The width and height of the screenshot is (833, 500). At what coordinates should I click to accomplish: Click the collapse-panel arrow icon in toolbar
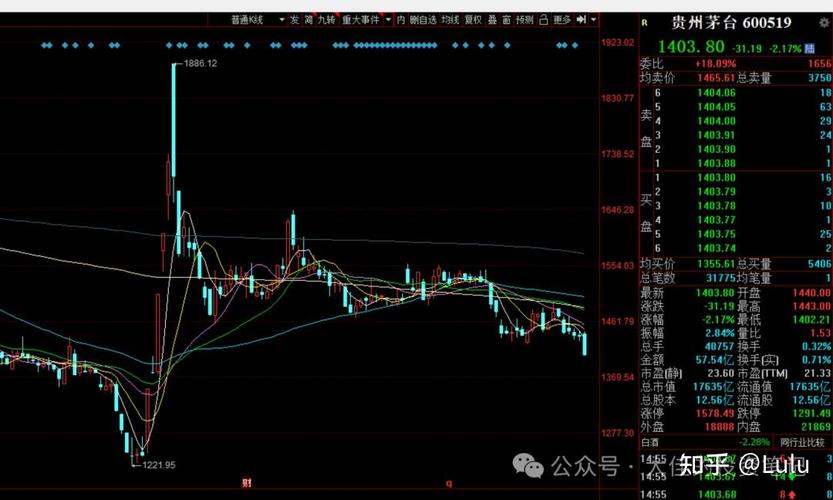click(581, 20)
